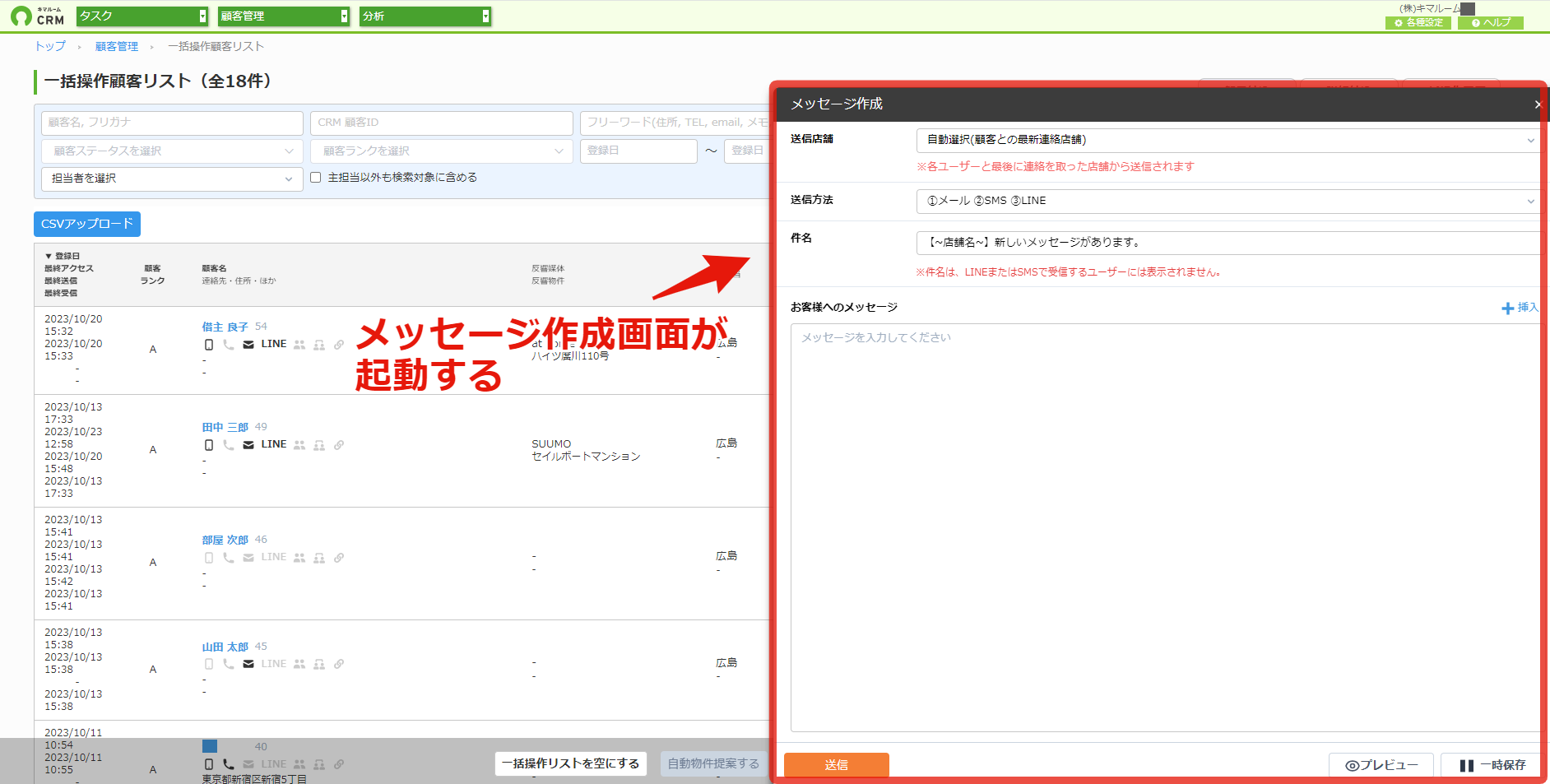Open the ヘルプ help button

coord(1491,23)
